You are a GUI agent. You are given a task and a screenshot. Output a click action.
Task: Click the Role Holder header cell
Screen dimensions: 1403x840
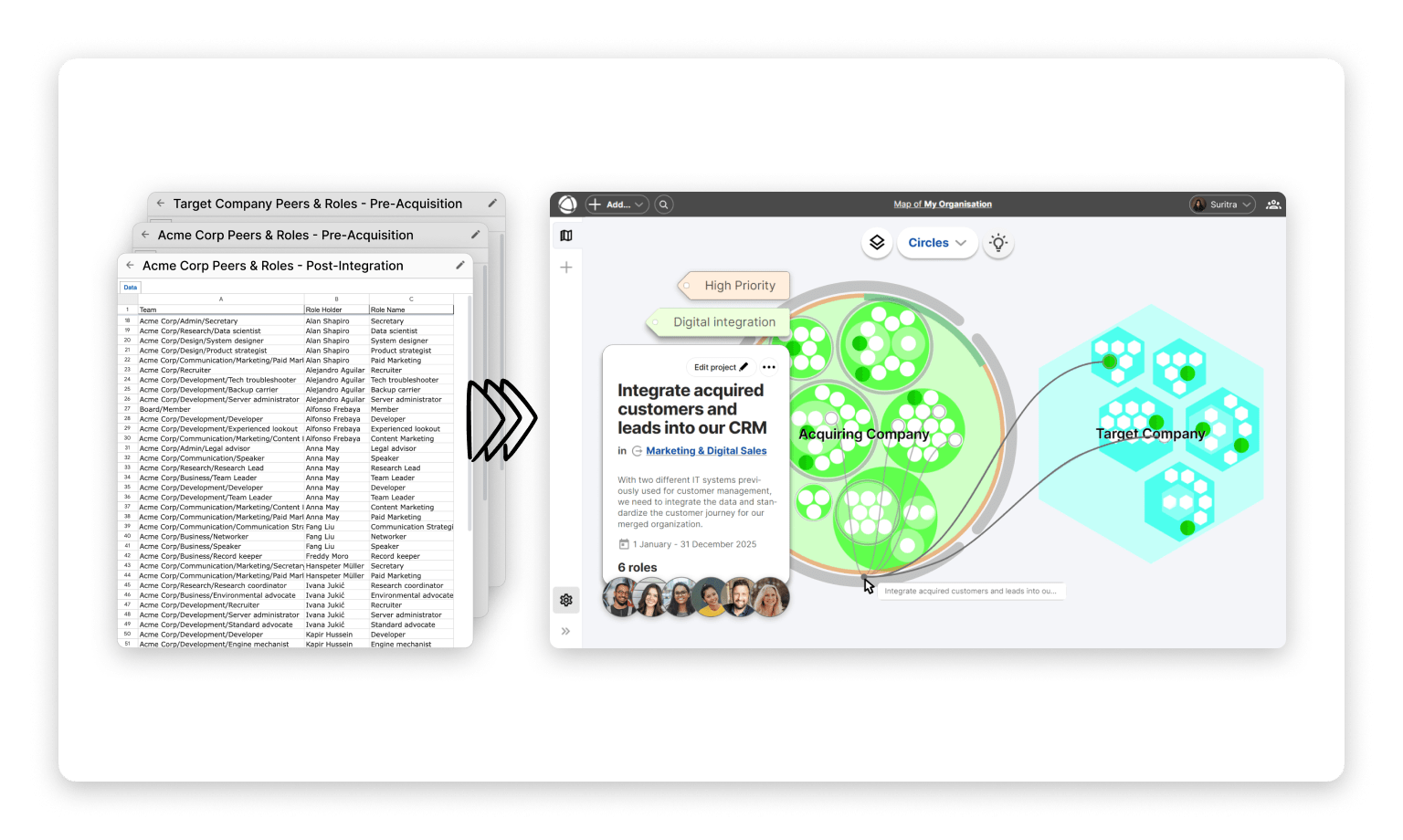(337, 310)
